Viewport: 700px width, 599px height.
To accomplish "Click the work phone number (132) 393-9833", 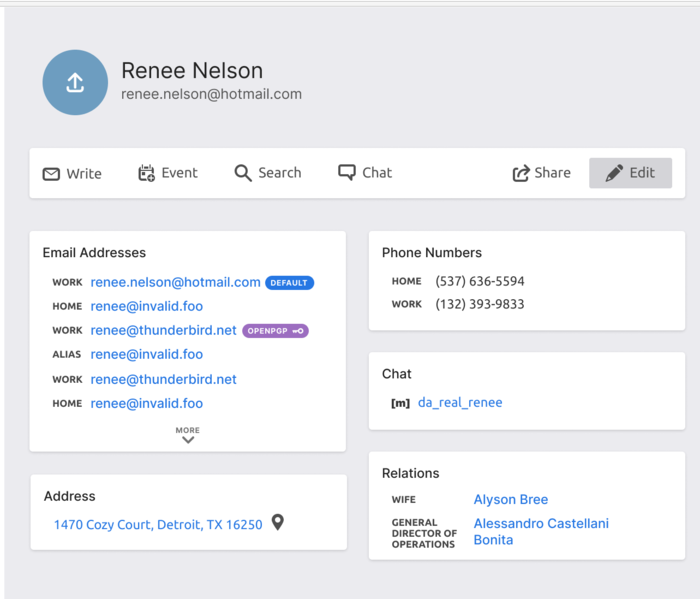I will [x=479, y=304].
